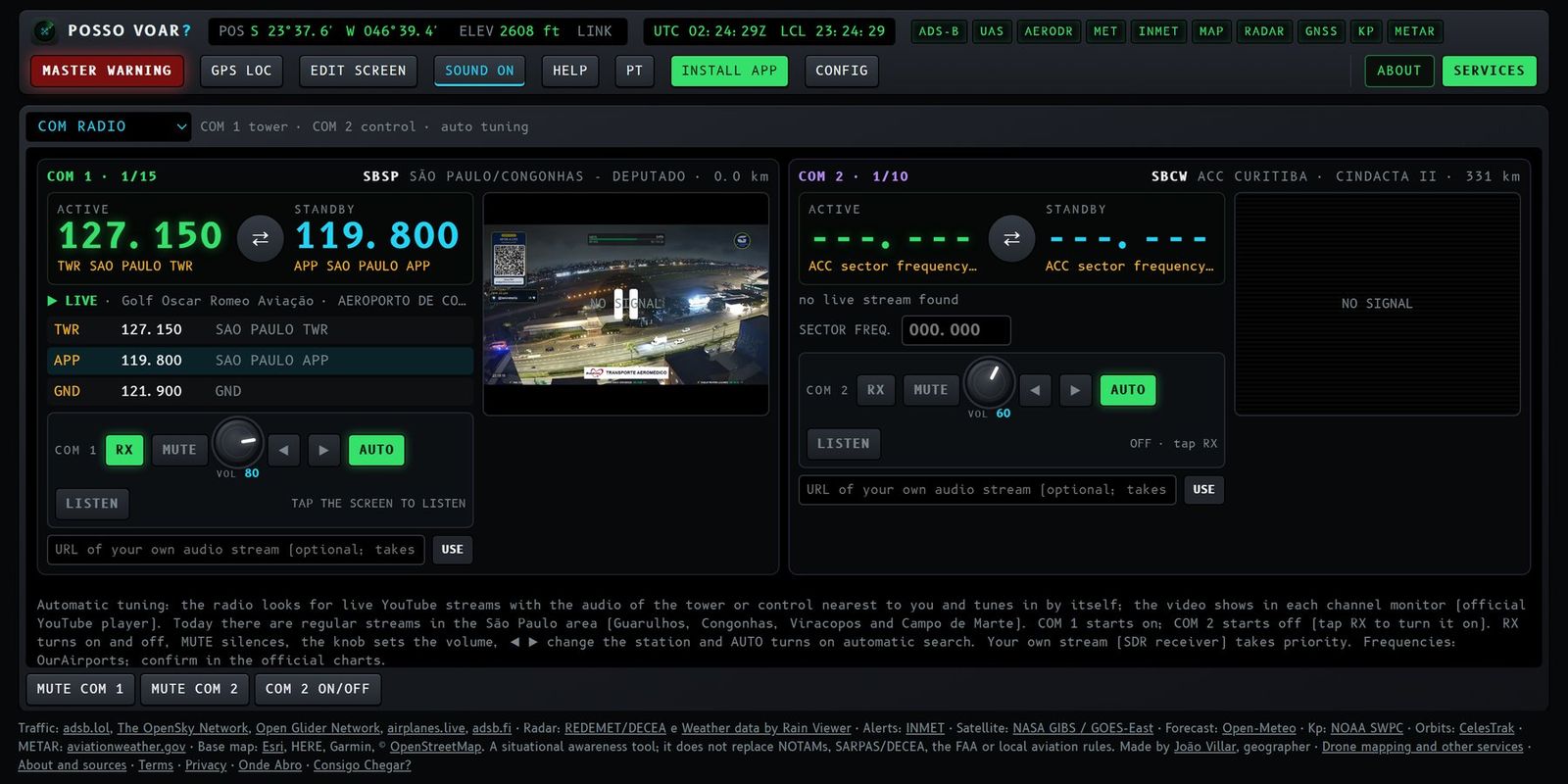Open the RADAR tab
Screen dimensions: 1568x784
point(1264,31)
